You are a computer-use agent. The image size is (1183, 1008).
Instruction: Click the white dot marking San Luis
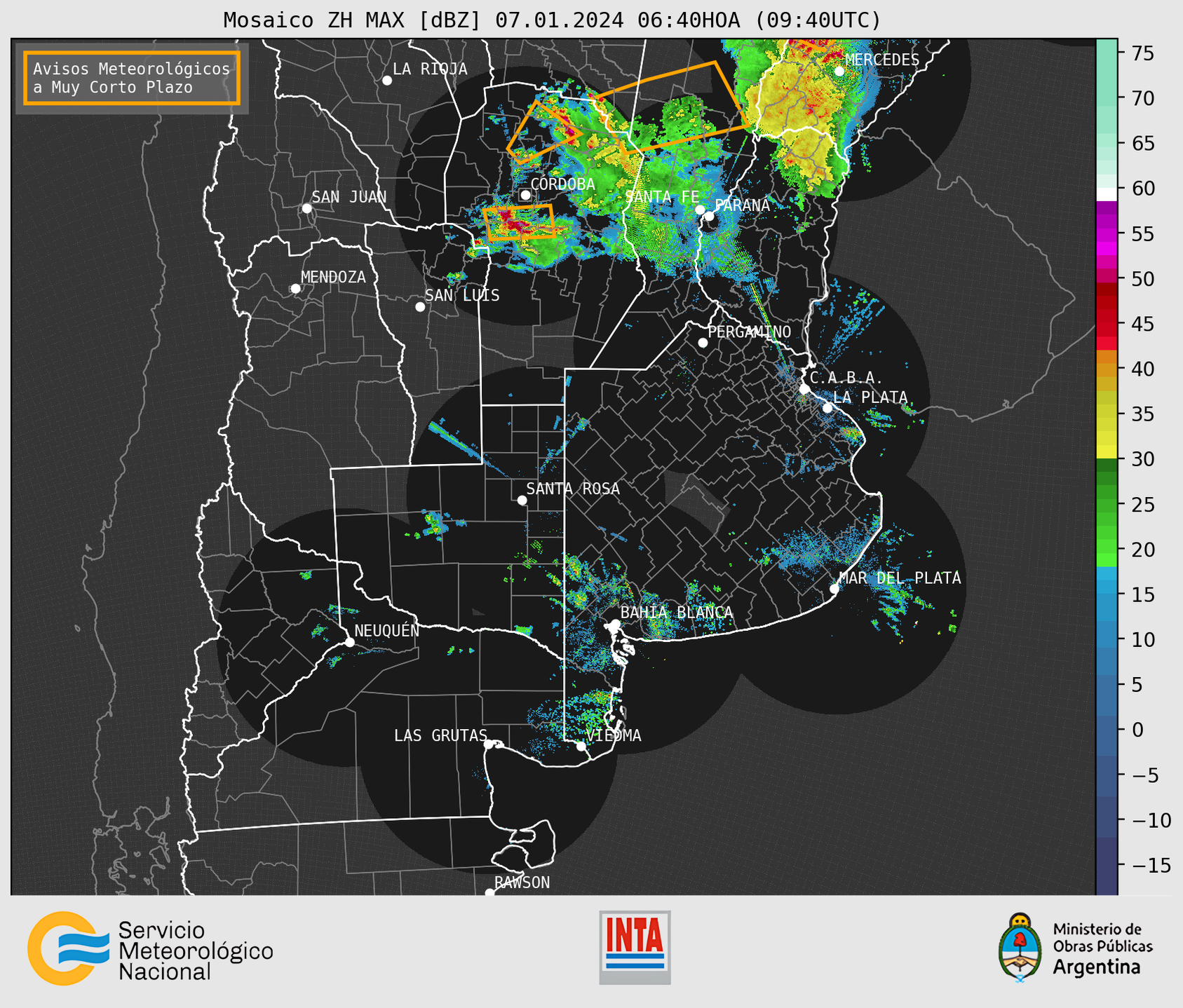point(420,307)
